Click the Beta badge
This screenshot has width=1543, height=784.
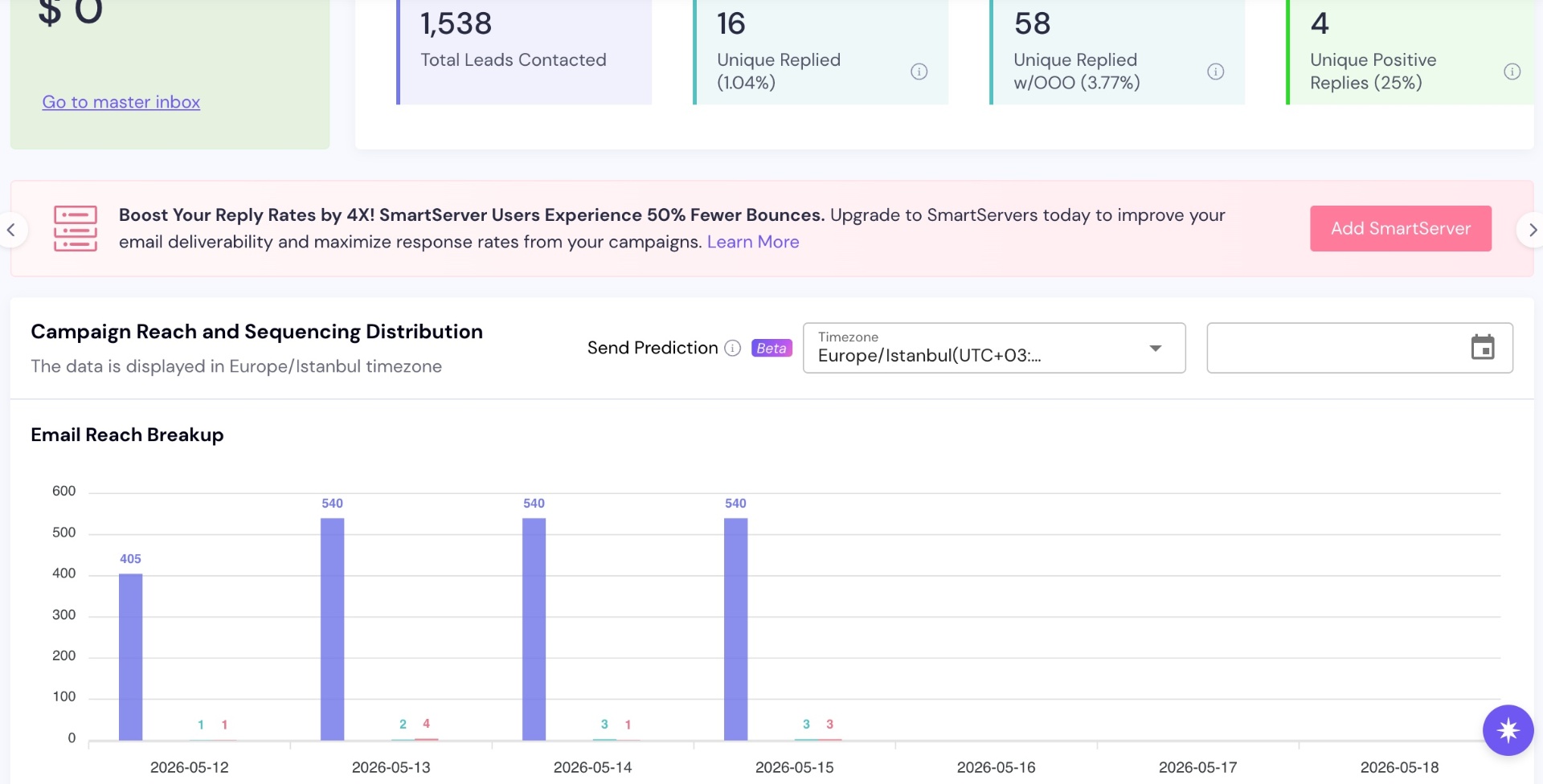pyautogui.click(x=771, y=348)
